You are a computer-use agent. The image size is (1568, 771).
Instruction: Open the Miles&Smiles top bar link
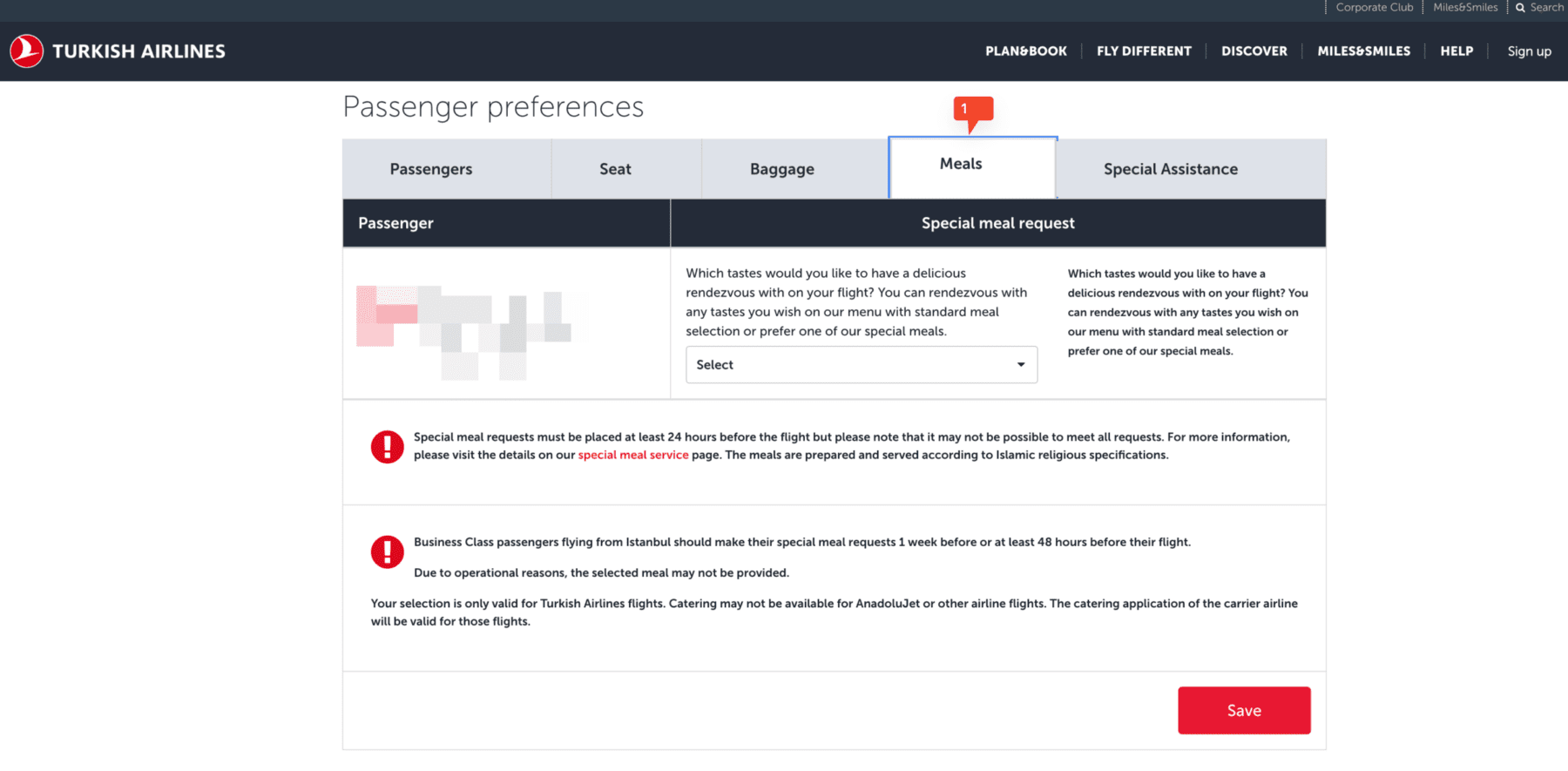pyautogui.click(x=1465, y=7)
